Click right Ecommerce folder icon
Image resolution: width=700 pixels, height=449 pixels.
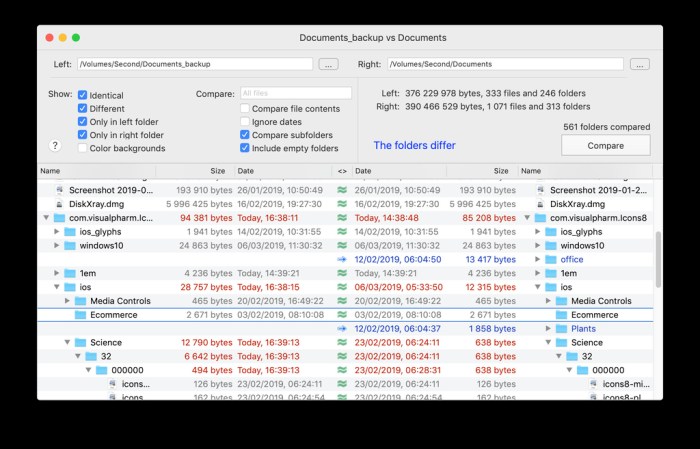tap(562, 315)
